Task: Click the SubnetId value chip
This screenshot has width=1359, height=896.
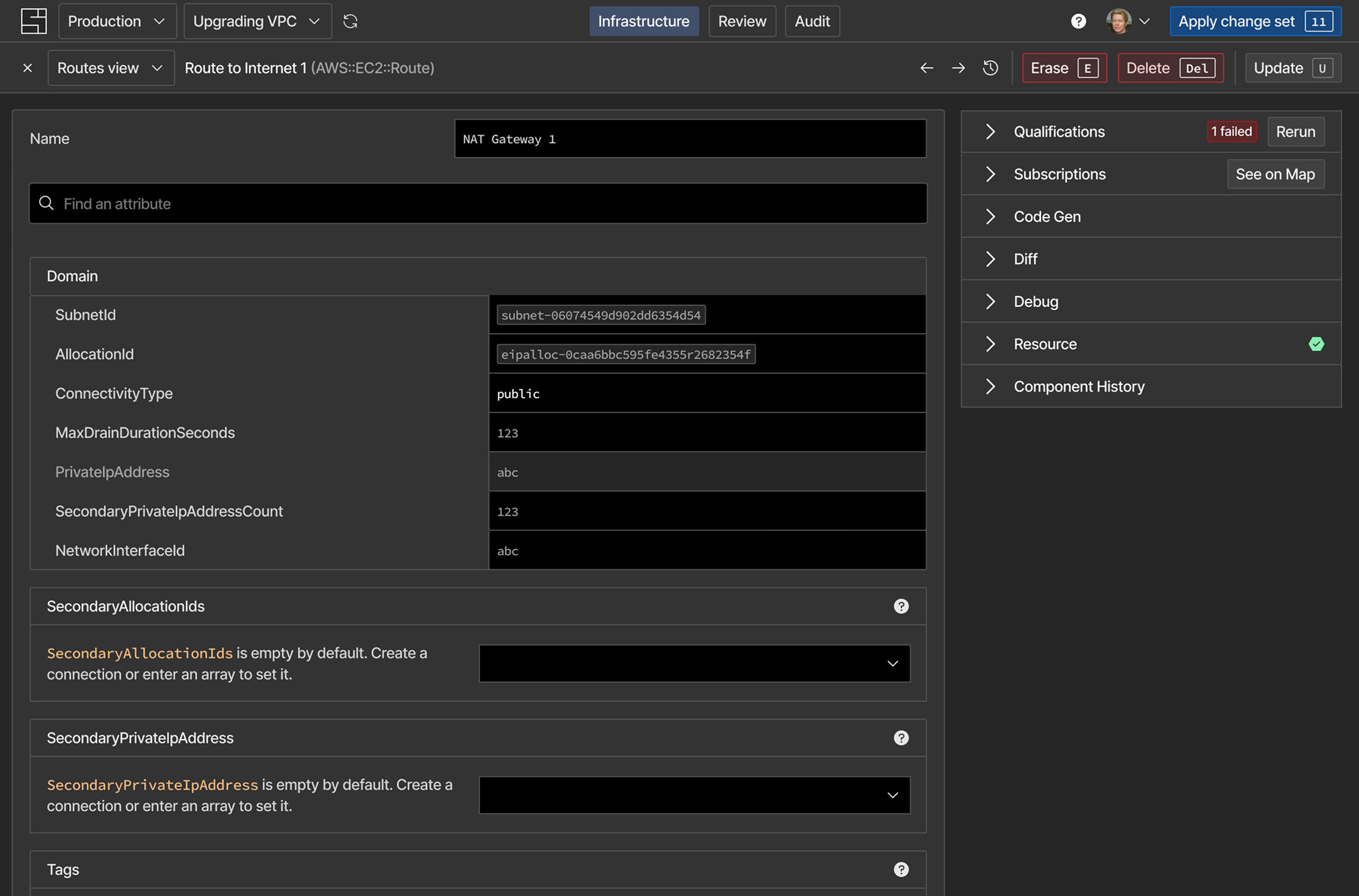Action: 601,315
